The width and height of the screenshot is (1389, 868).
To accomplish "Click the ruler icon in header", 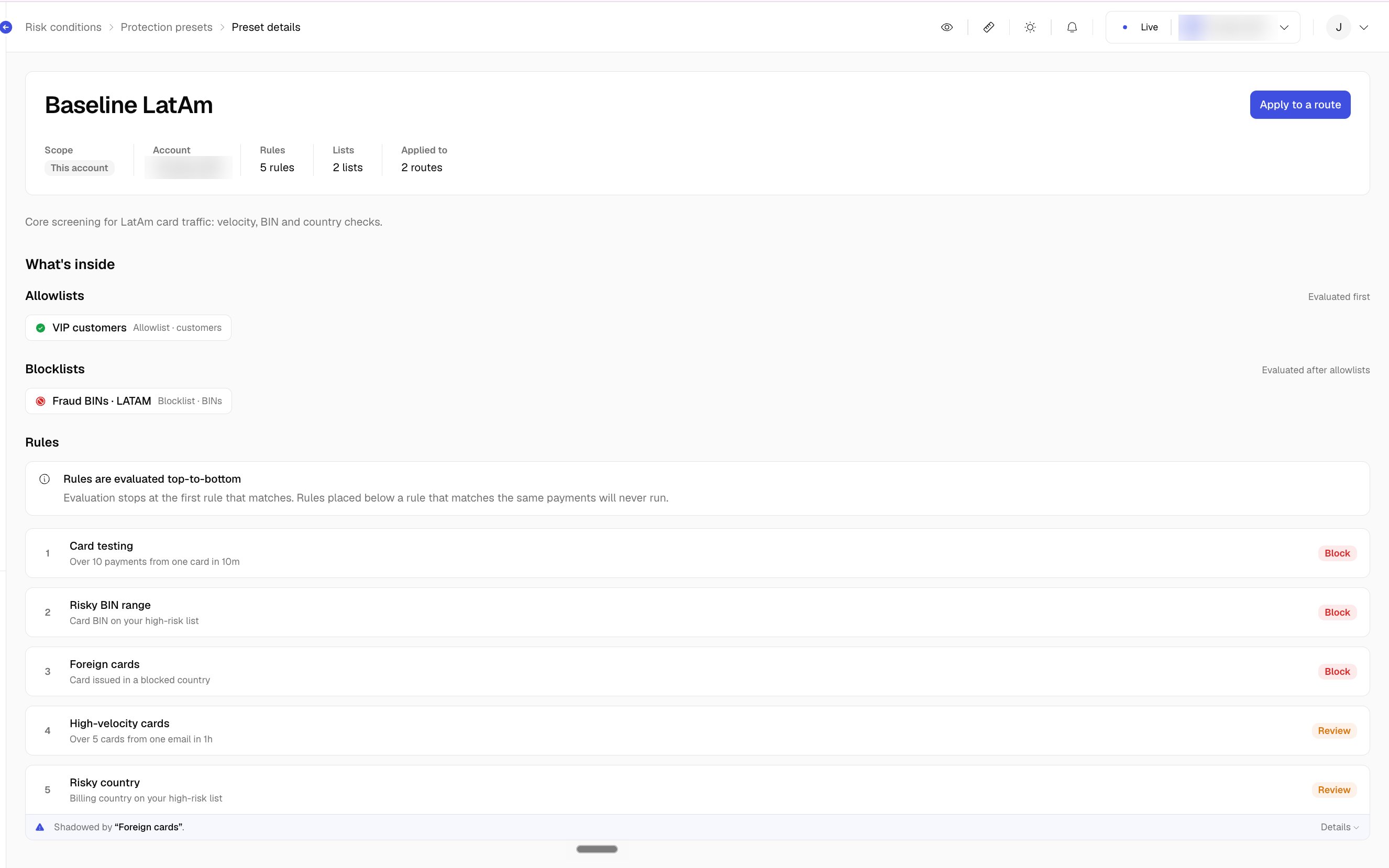I will (x=989, y=27).
